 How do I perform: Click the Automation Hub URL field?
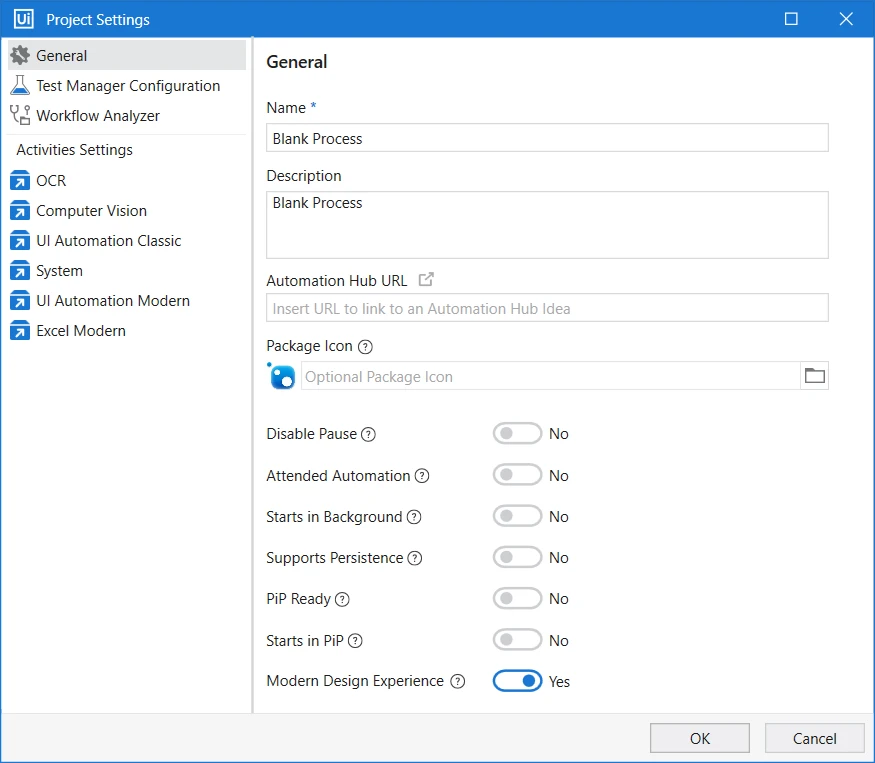547,308
